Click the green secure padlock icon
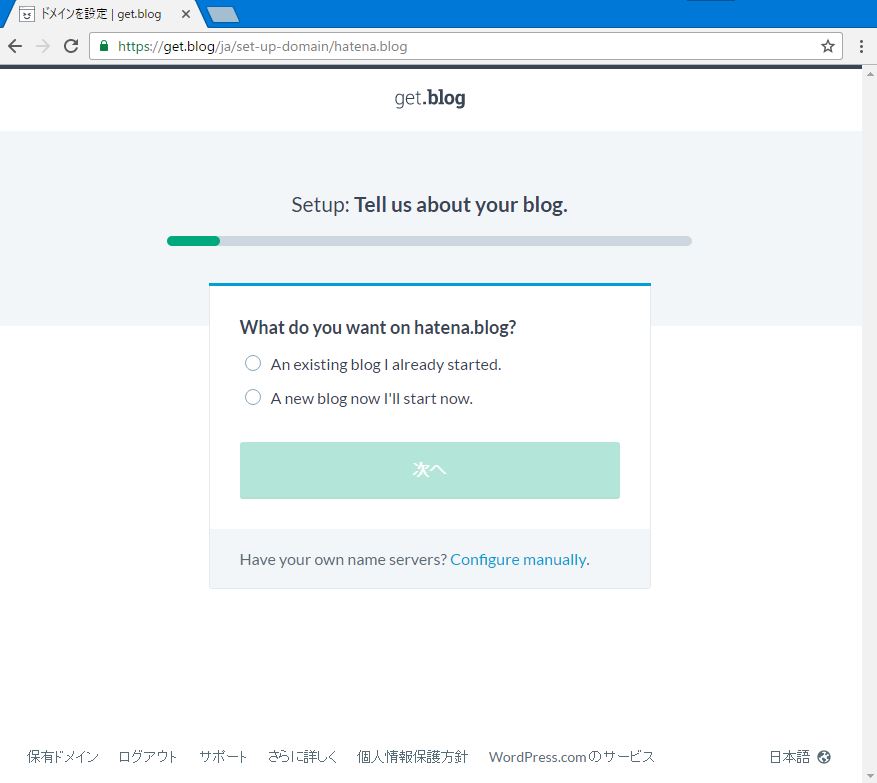The height and width of the screenshot is (783, 877). 103,46
